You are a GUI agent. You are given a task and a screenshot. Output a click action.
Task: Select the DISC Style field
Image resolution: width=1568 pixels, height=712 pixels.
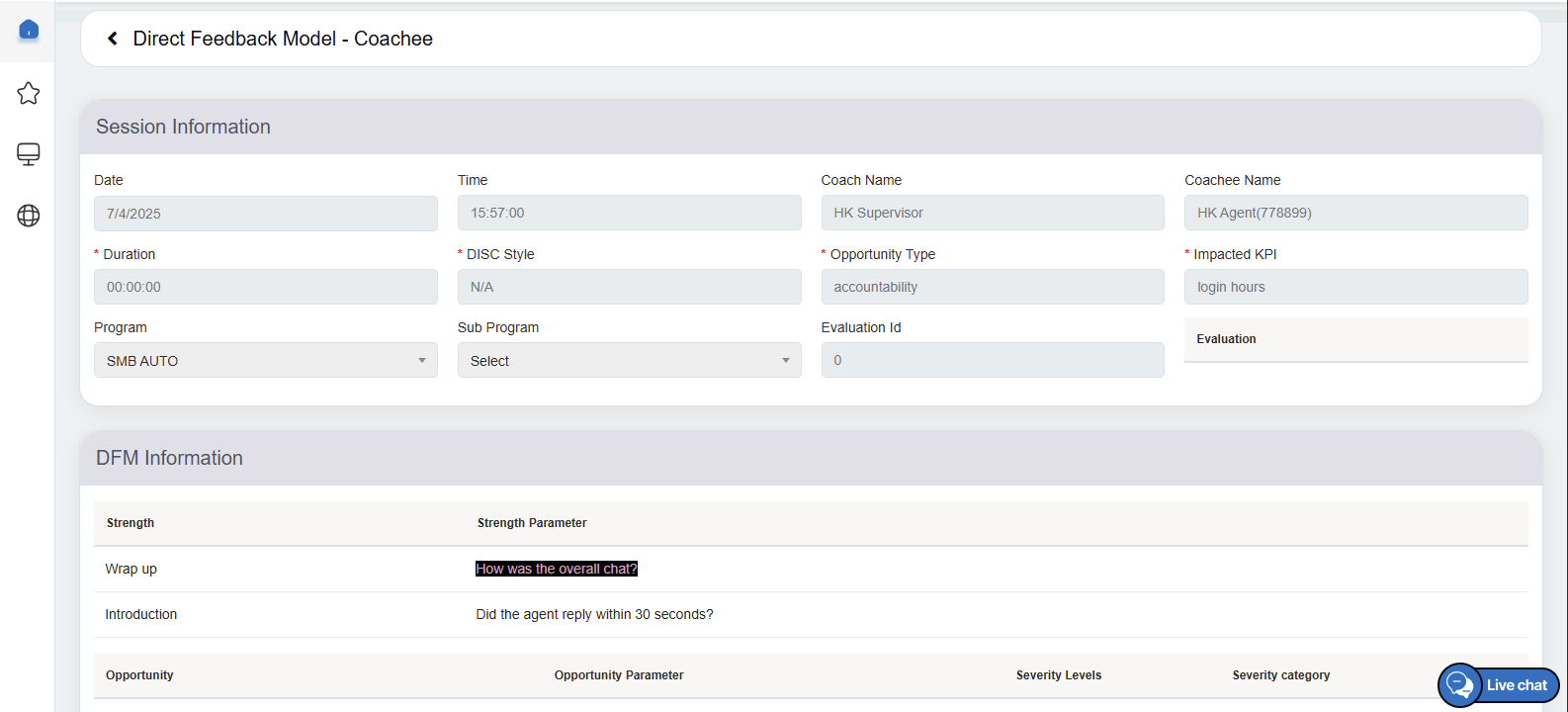coord(629,287)
